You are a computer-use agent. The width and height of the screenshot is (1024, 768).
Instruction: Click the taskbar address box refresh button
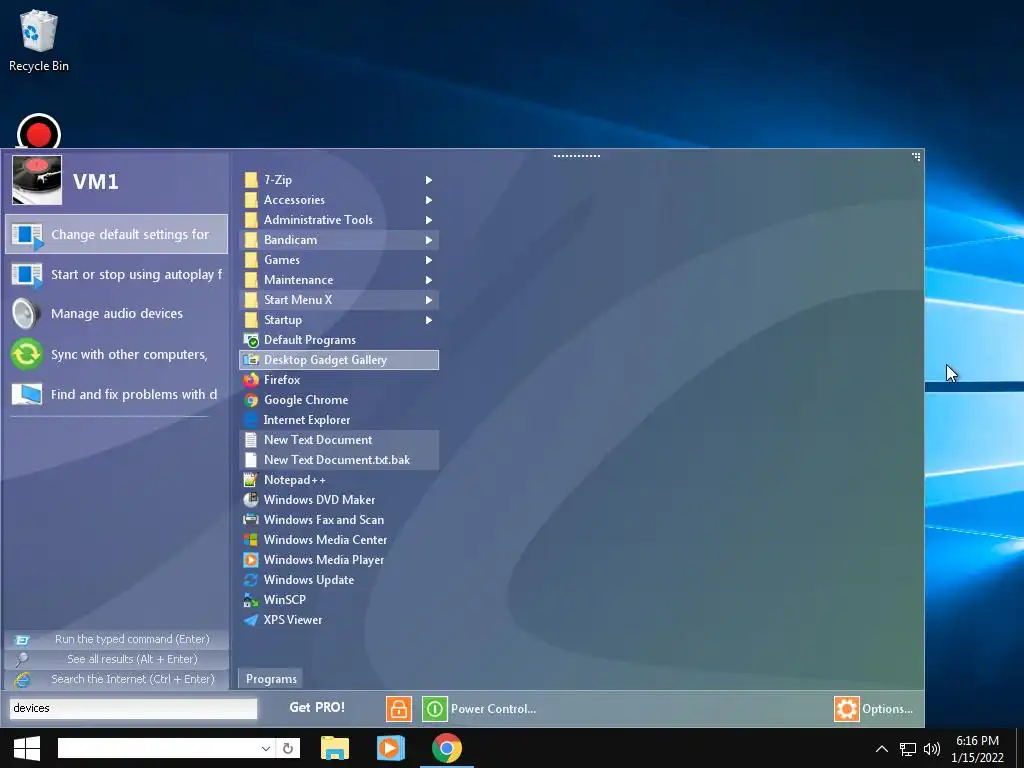288,748
